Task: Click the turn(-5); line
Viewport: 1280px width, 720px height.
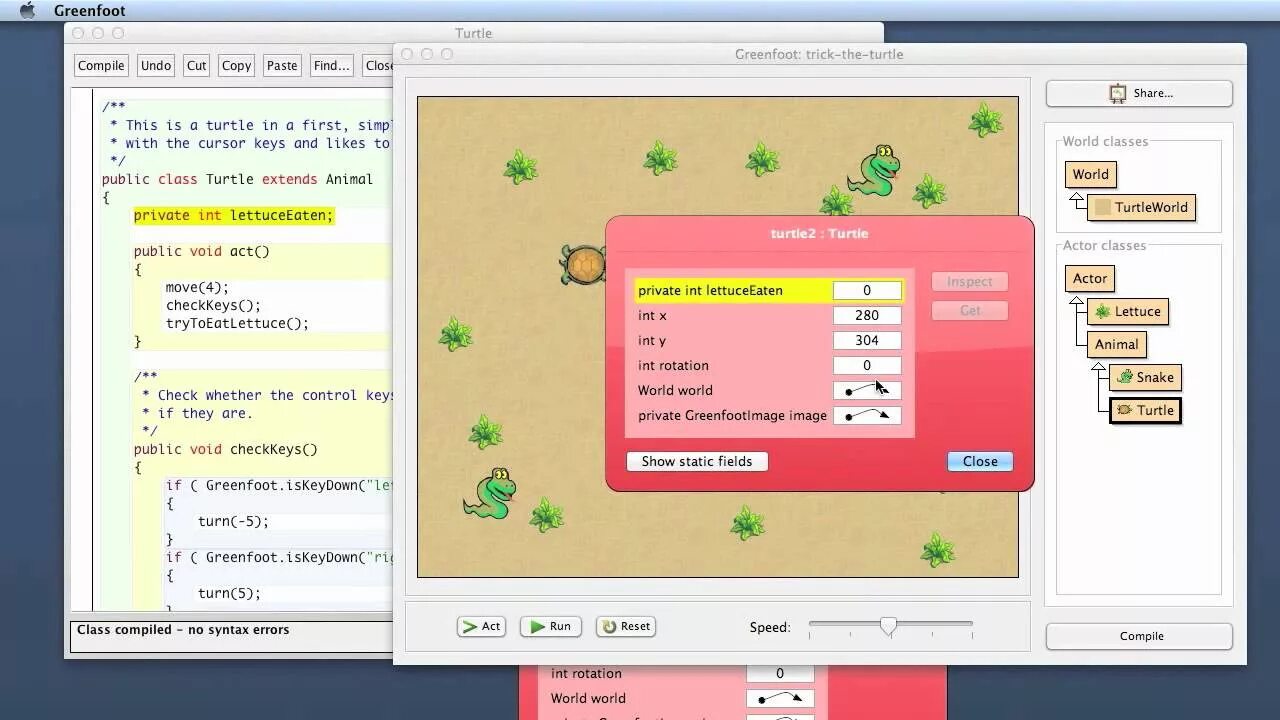Action: click(233, 521)
